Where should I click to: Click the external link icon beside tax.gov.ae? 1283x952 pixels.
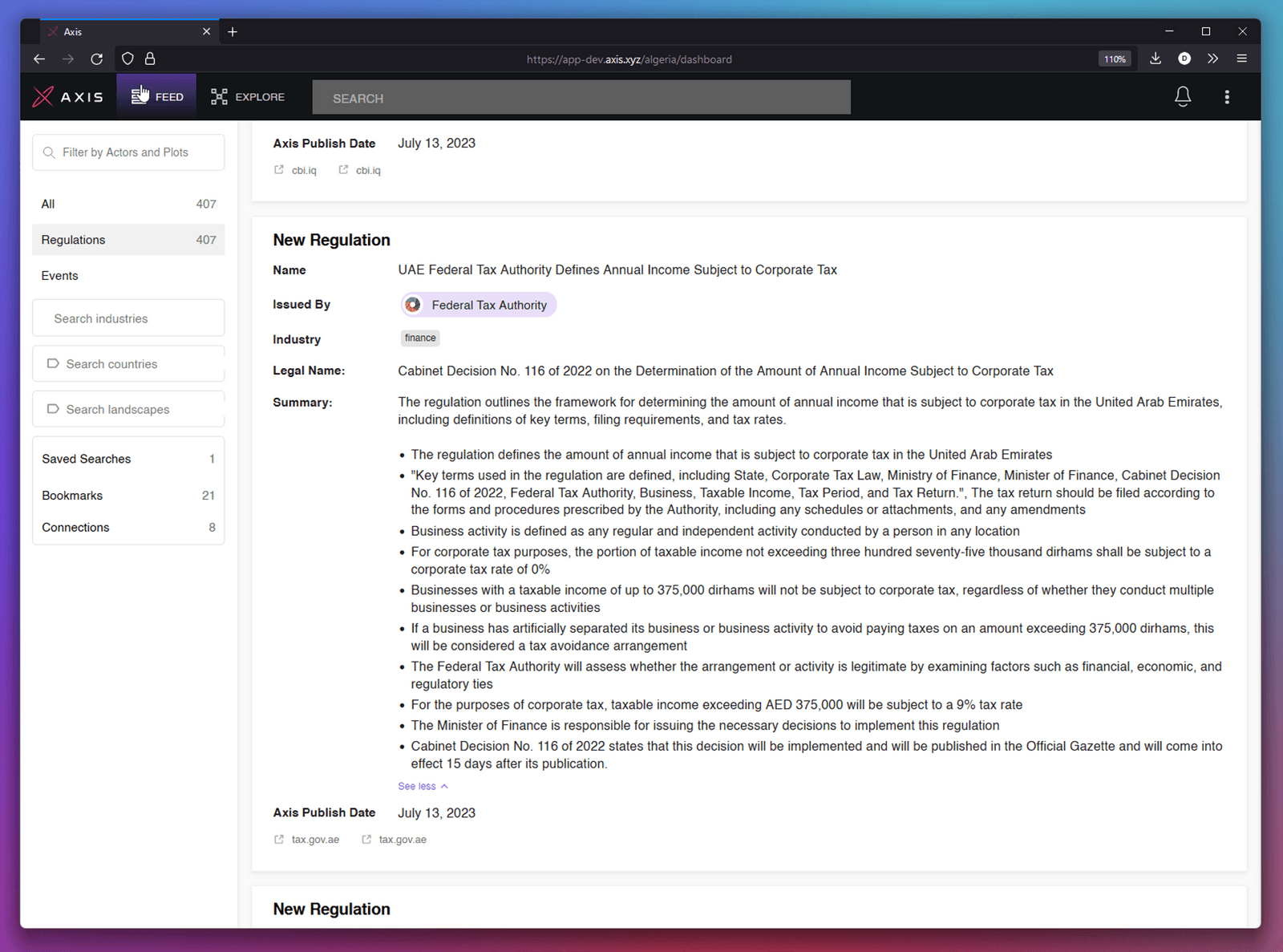278,839
